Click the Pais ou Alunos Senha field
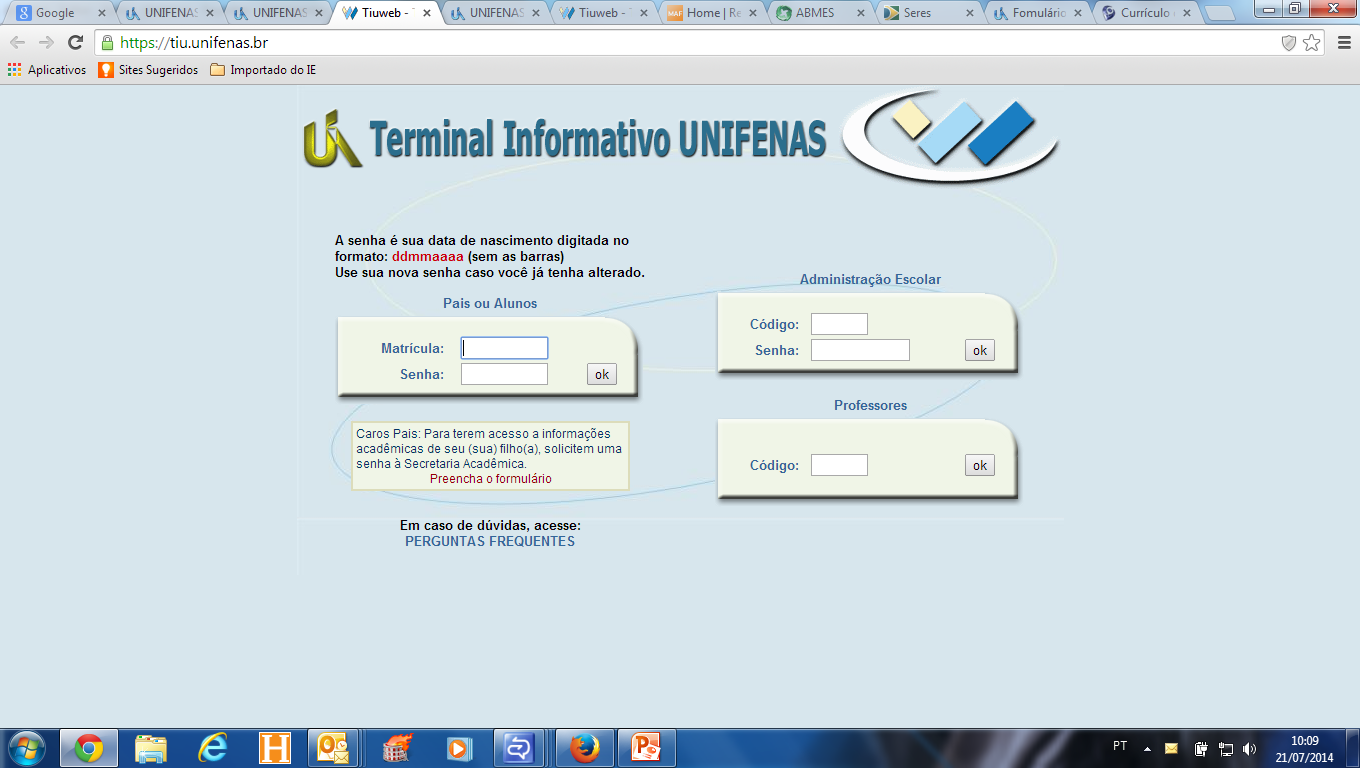This screenshot has width=1360, height=768. click(x=504, y=374)
